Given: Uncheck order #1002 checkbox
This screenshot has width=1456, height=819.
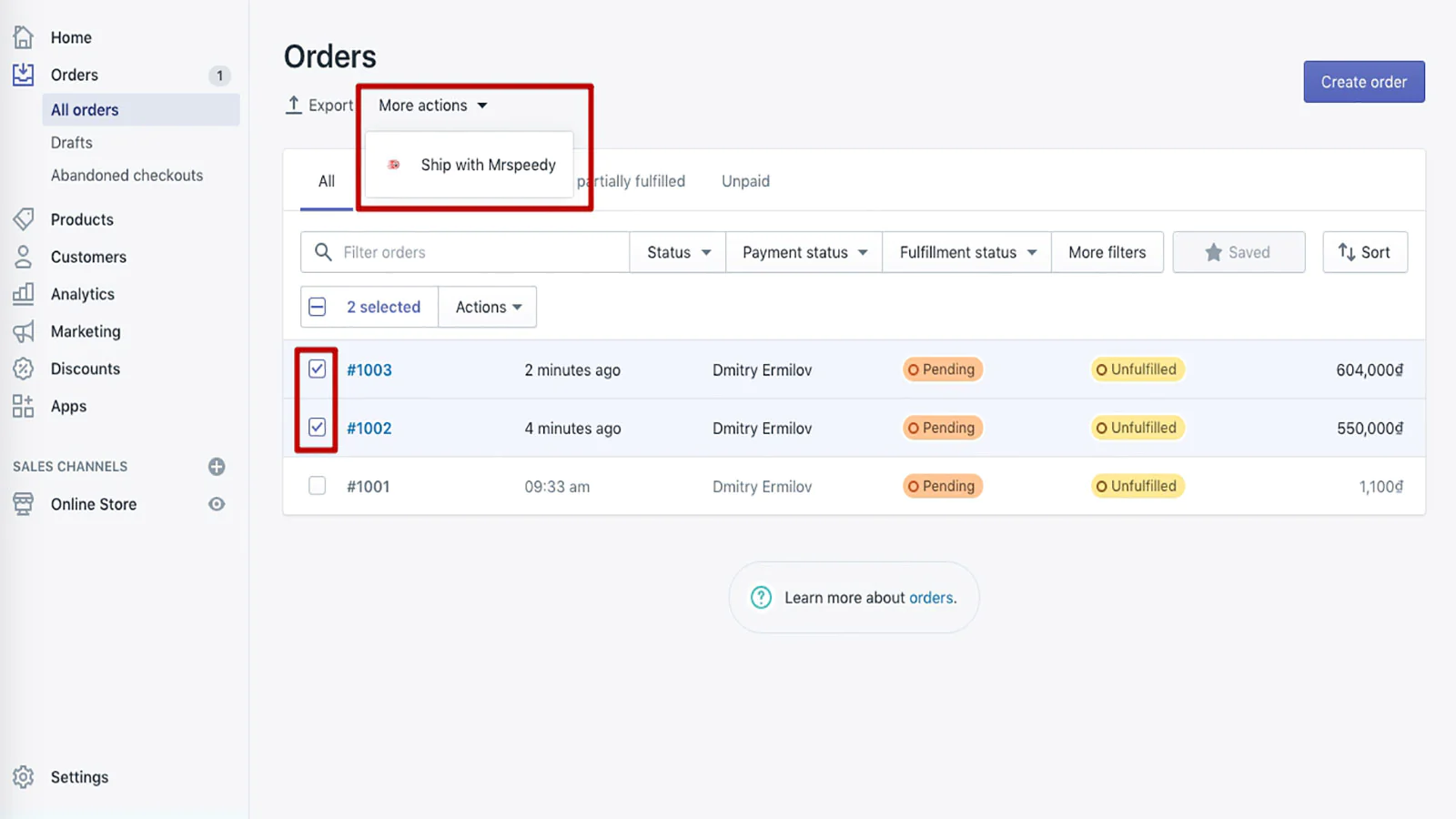Looking at the screenshot, I should coord(317,428).
